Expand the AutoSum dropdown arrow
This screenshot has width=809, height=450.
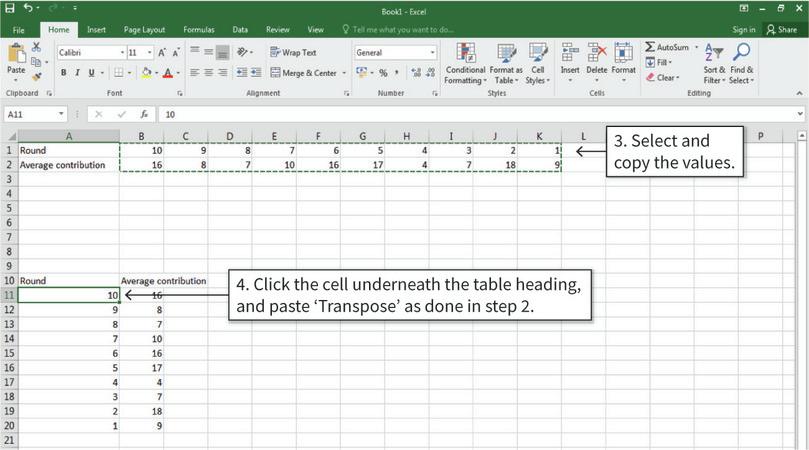coord(697,47)
